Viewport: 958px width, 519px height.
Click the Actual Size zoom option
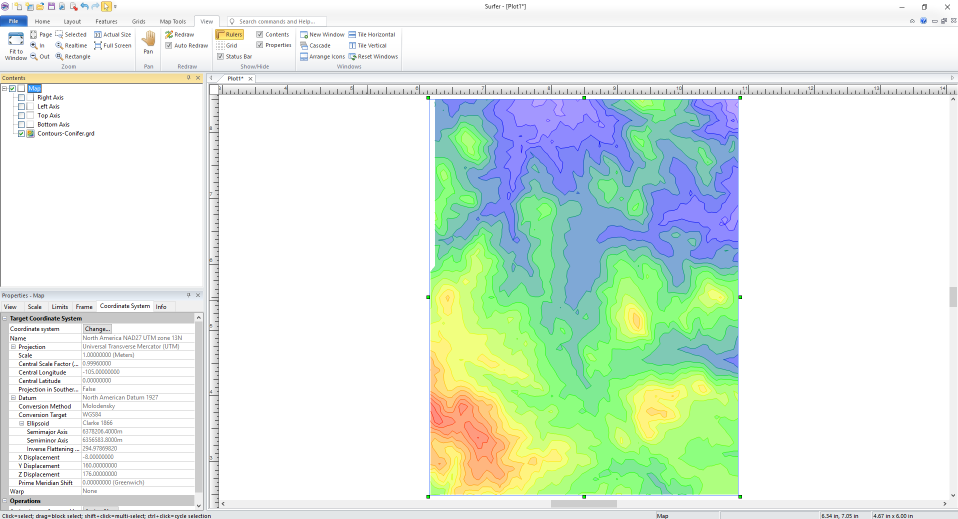(x=112, y=35)
